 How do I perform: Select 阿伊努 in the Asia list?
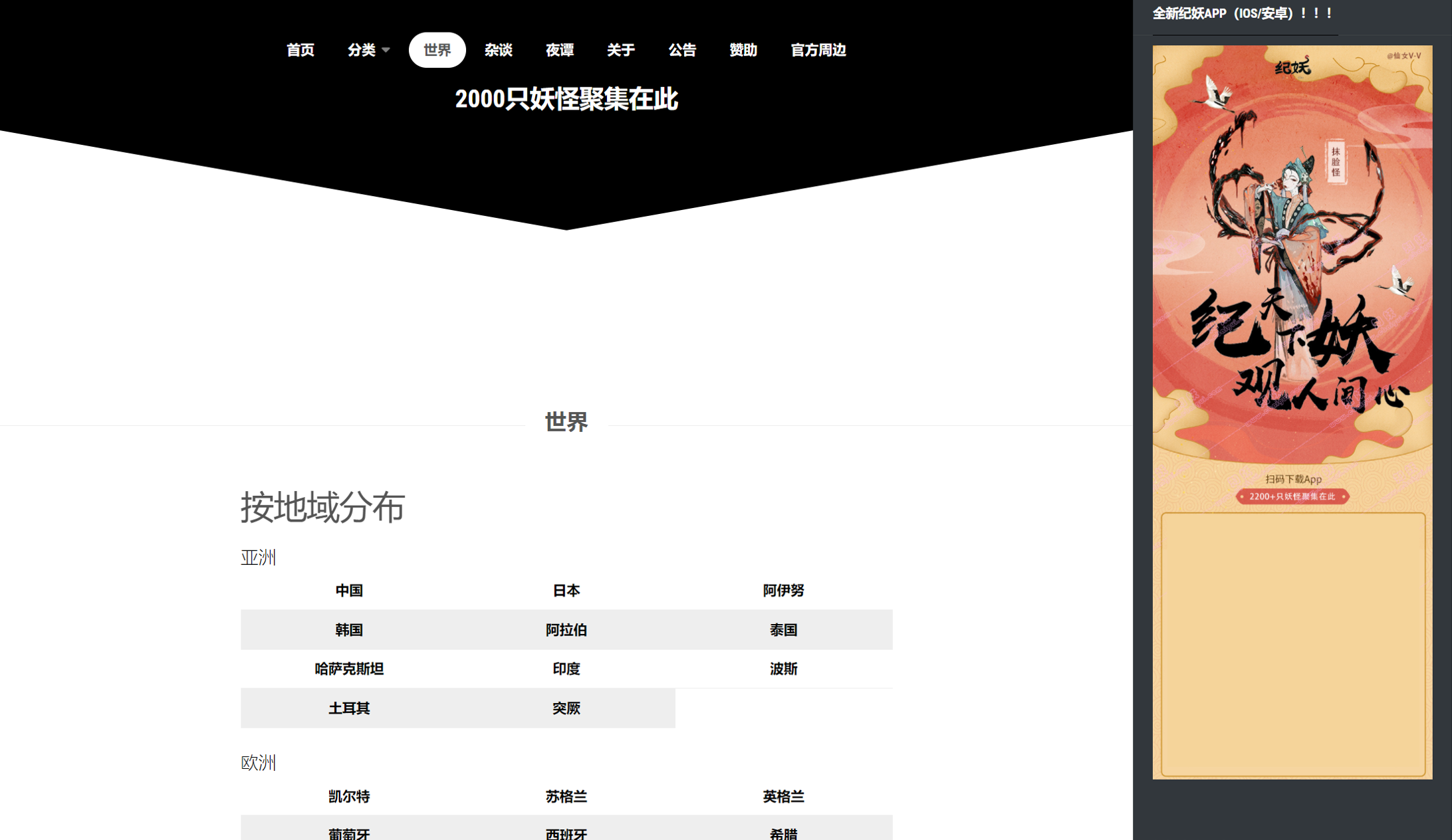783,590
